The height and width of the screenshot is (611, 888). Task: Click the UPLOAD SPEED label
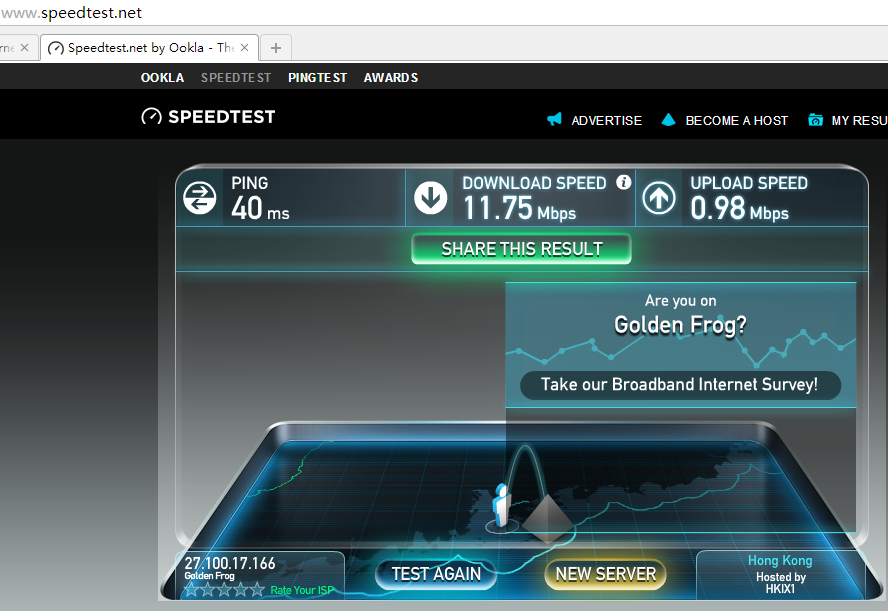coord(749,183)
